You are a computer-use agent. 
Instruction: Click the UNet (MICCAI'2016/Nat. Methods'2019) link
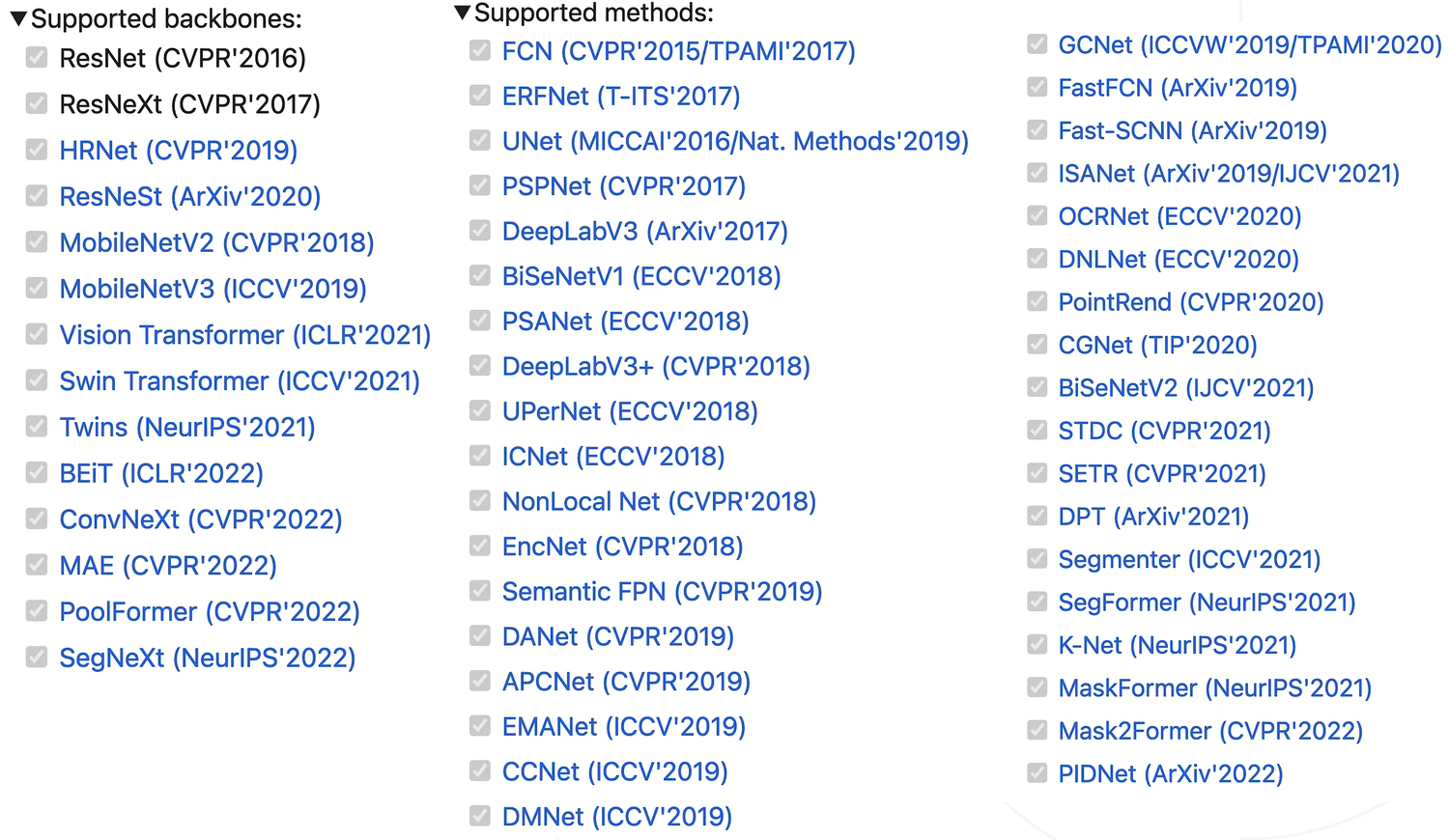[735, 141]
